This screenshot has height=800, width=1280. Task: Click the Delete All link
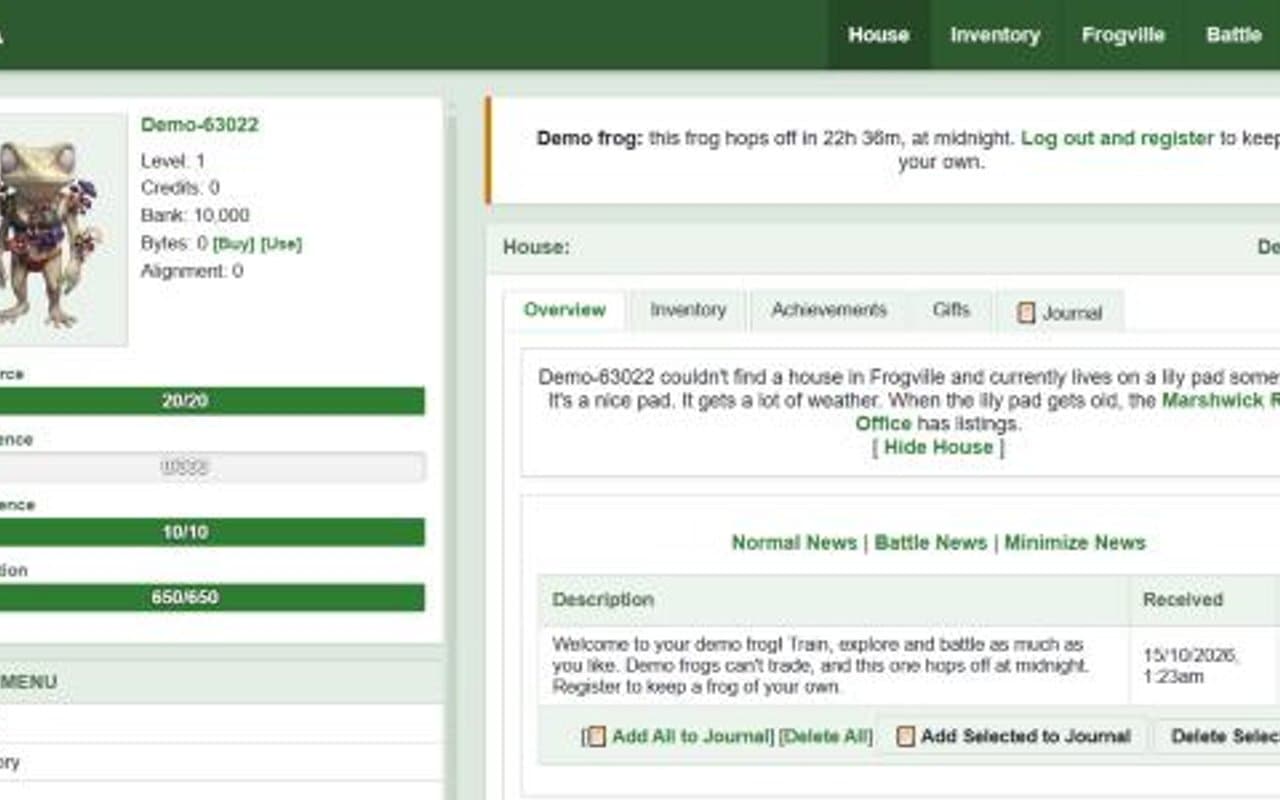tap(825, 737)
